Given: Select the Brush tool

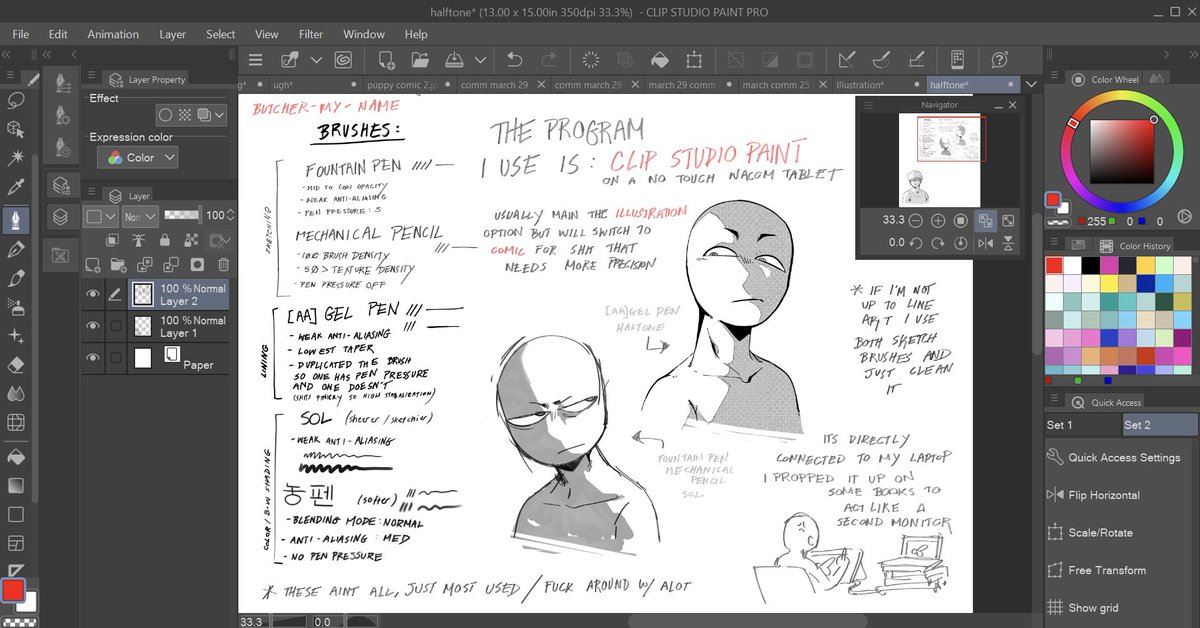Looking at the screenshot, I should (16, 277).
